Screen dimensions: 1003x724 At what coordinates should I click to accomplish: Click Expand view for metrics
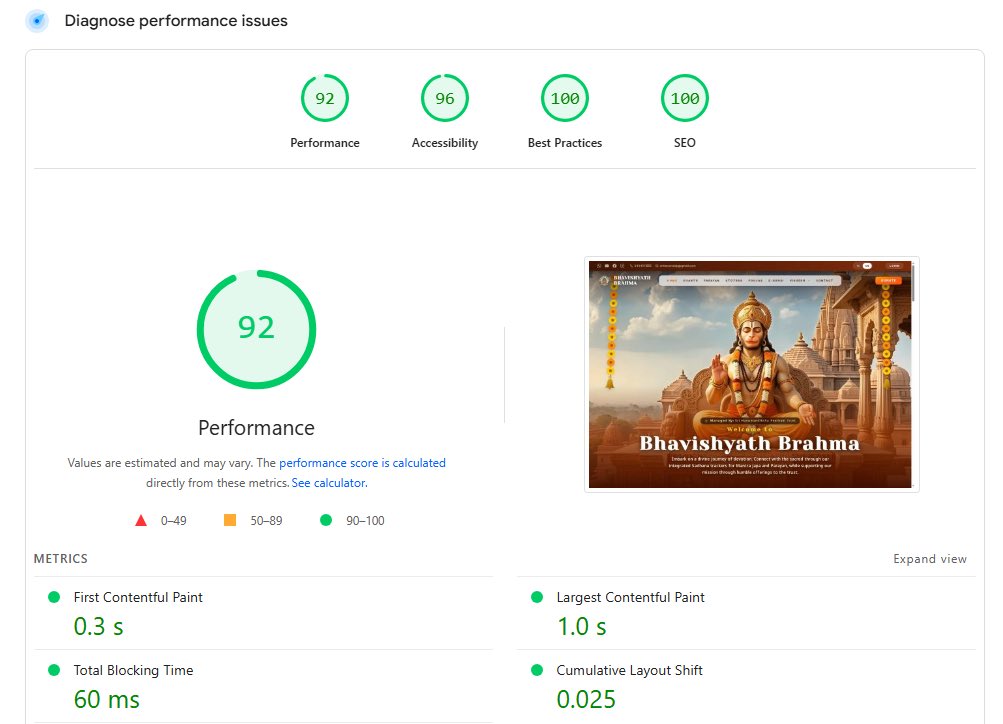click(x=929, y=559)
